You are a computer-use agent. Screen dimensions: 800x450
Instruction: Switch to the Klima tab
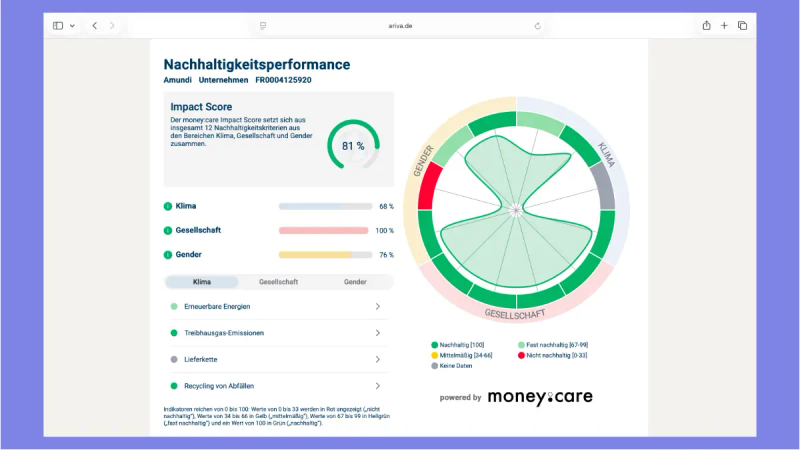click(x=202, y=282)
